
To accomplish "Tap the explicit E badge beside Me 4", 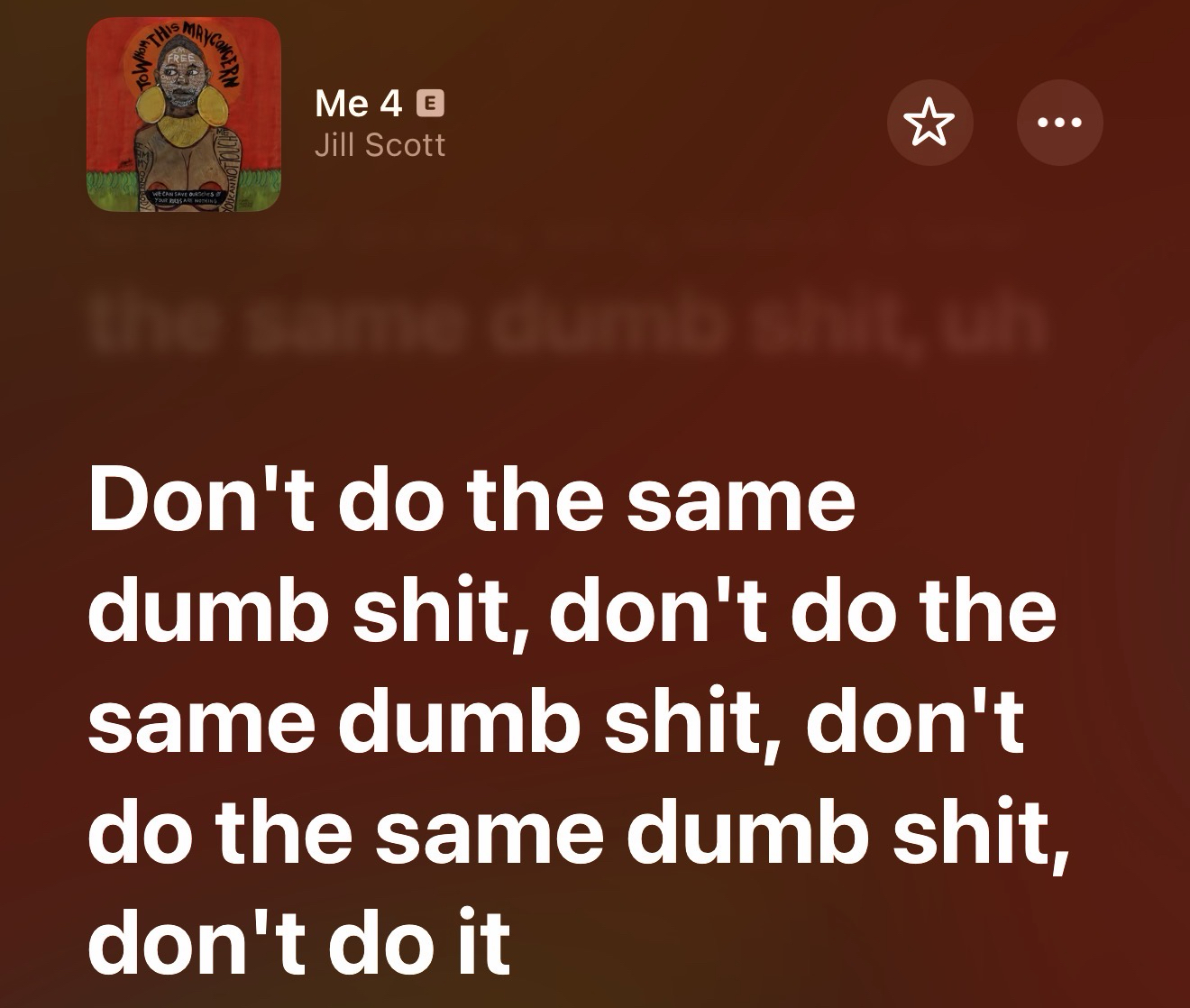I will (431, 104).
